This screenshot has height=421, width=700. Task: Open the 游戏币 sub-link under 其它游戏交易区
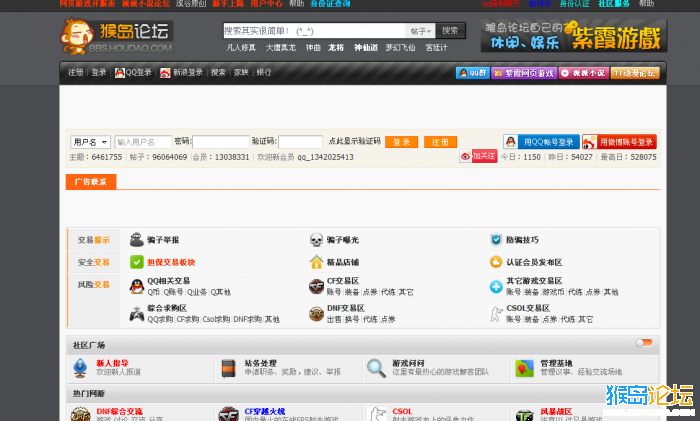click(x=553, y=292)
